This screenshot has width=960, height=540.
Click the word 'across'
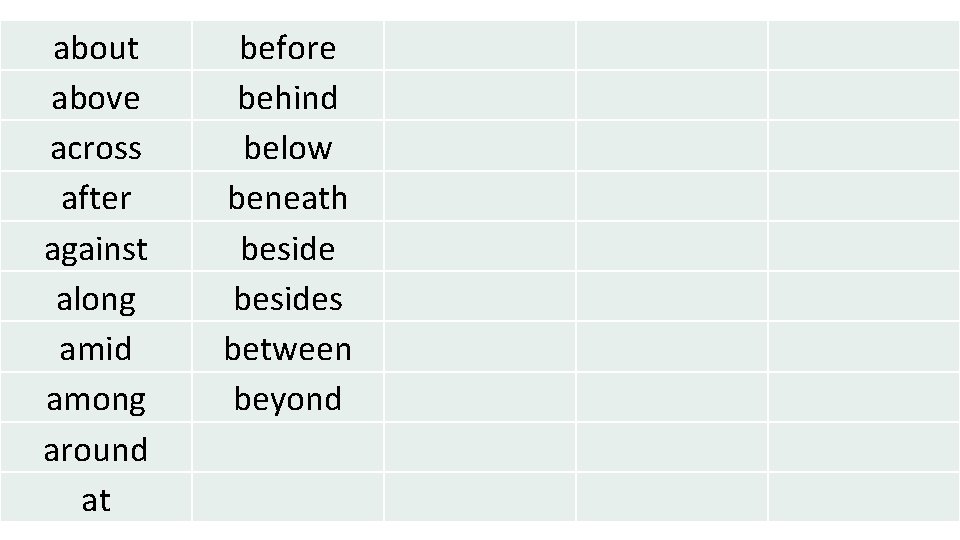(96, 148)
